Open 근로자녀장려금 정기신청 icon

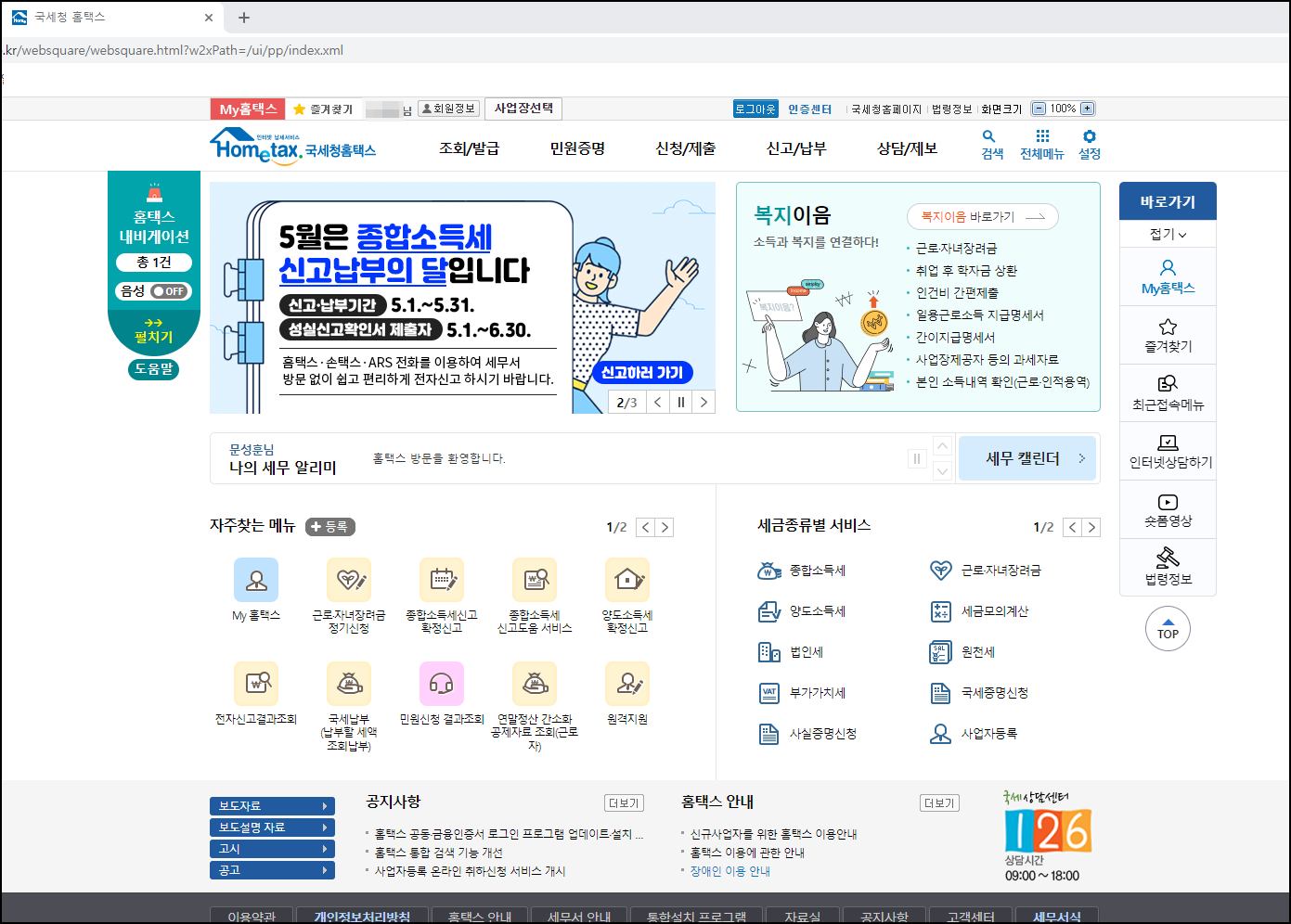pos(349,580)
